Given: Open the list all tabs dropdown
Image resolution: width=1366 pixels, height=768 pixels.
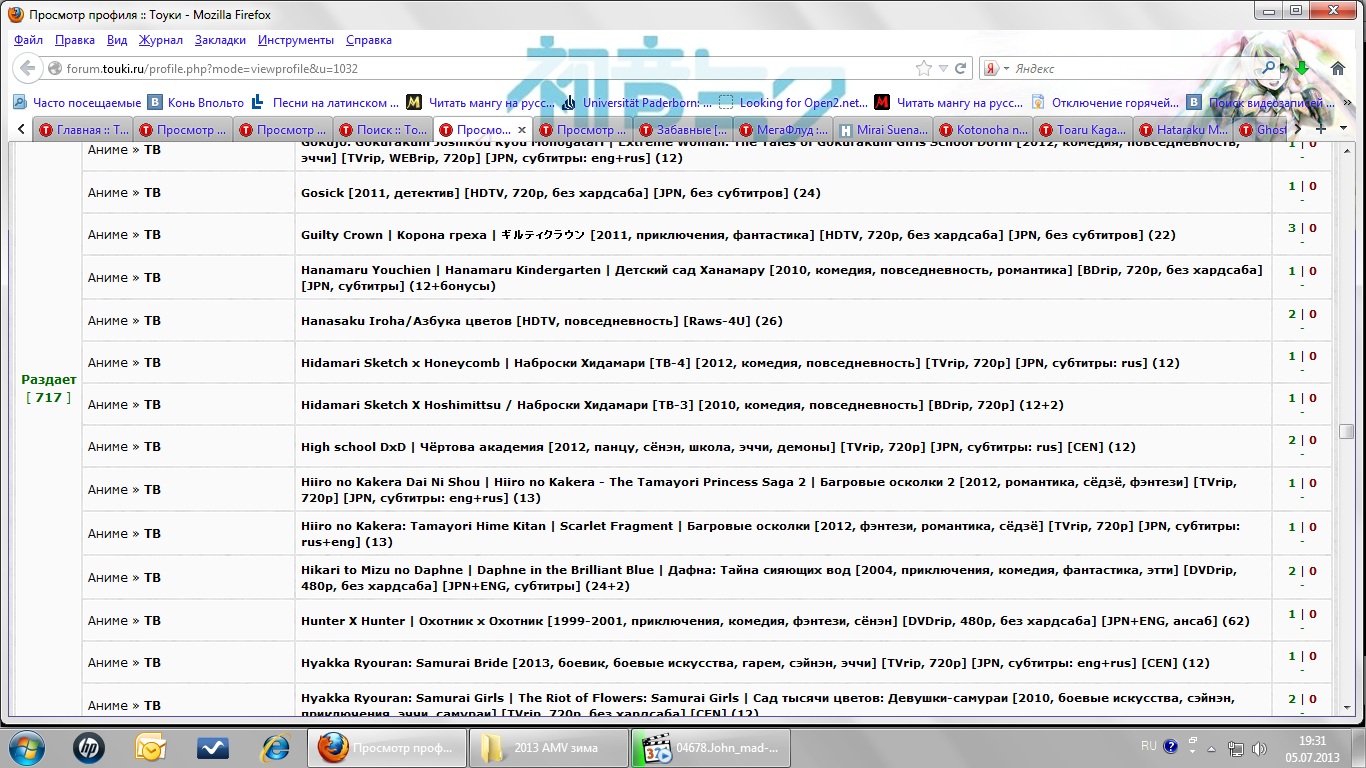Looking at the screenshot, I should click(1342, 129).
